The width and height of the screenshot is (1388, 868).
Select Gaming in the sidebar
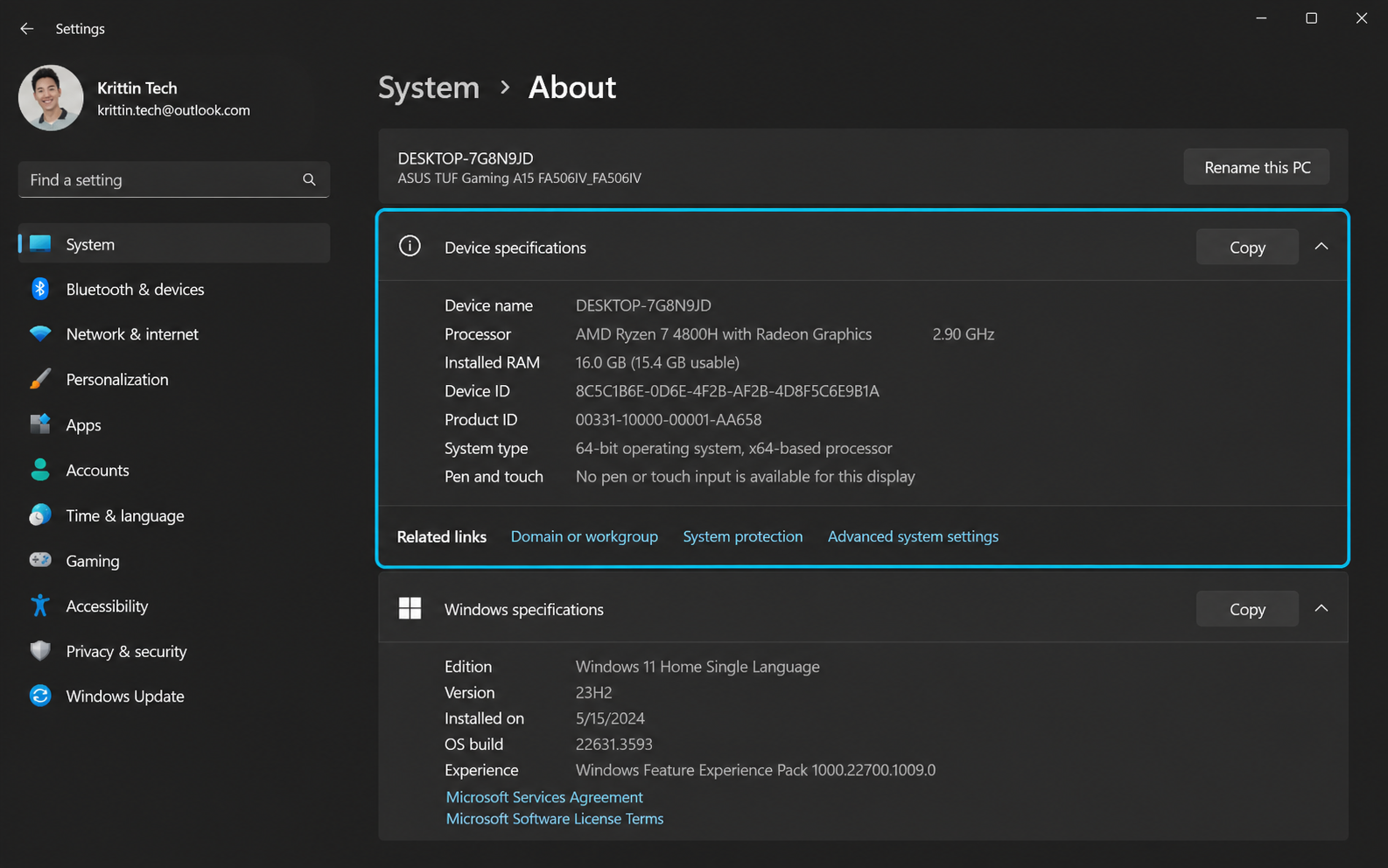point(174,561)
